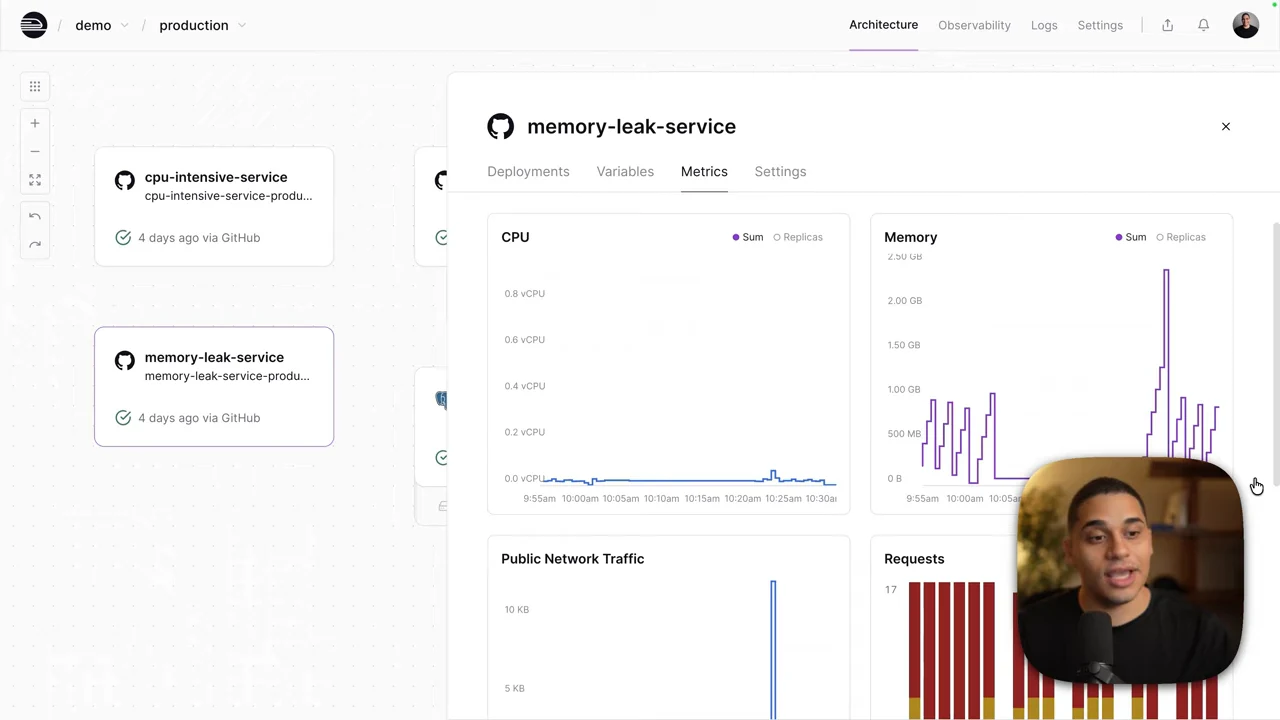Open the user avatar menu
This screenshot has width=1280, height=720.
pyautogui.click(x=1246, y=25)
